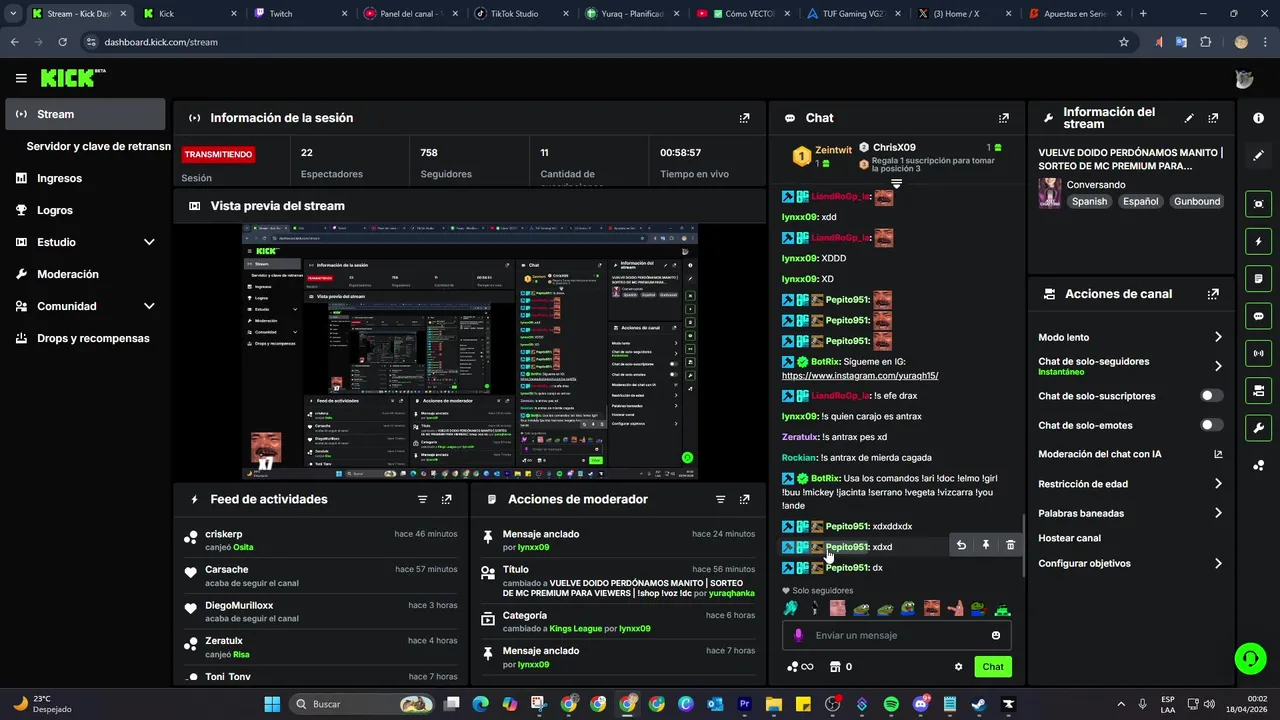Open Configurar objetivos settings

[1130, 563]
